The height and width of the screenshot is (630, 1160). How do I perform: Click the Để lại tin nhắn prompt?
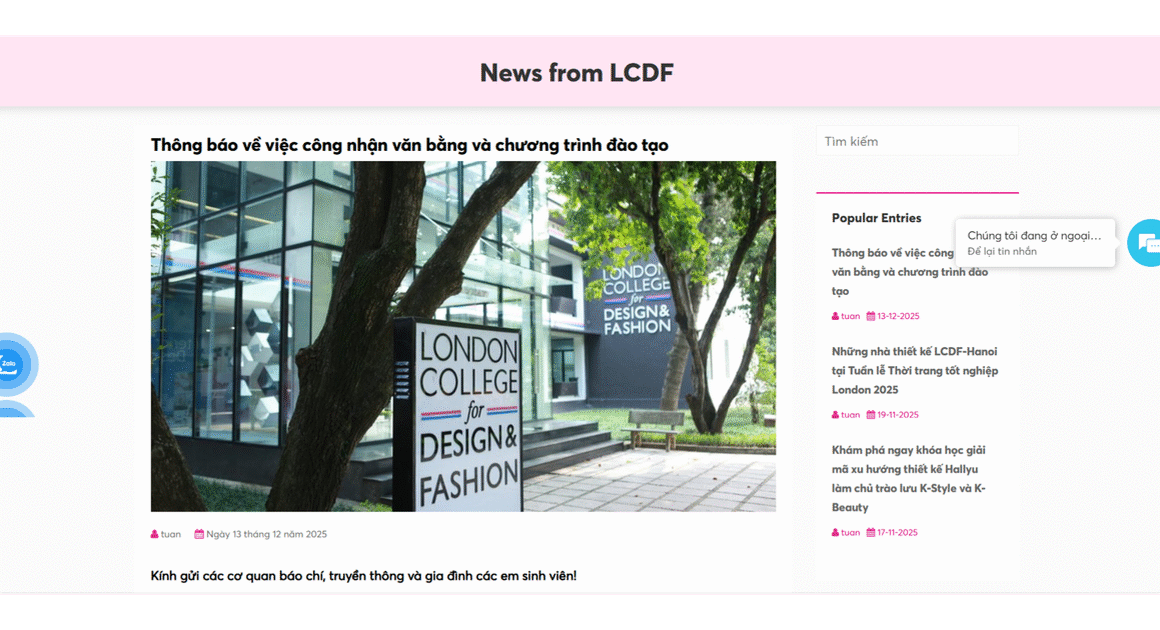tap(1002, 251)
